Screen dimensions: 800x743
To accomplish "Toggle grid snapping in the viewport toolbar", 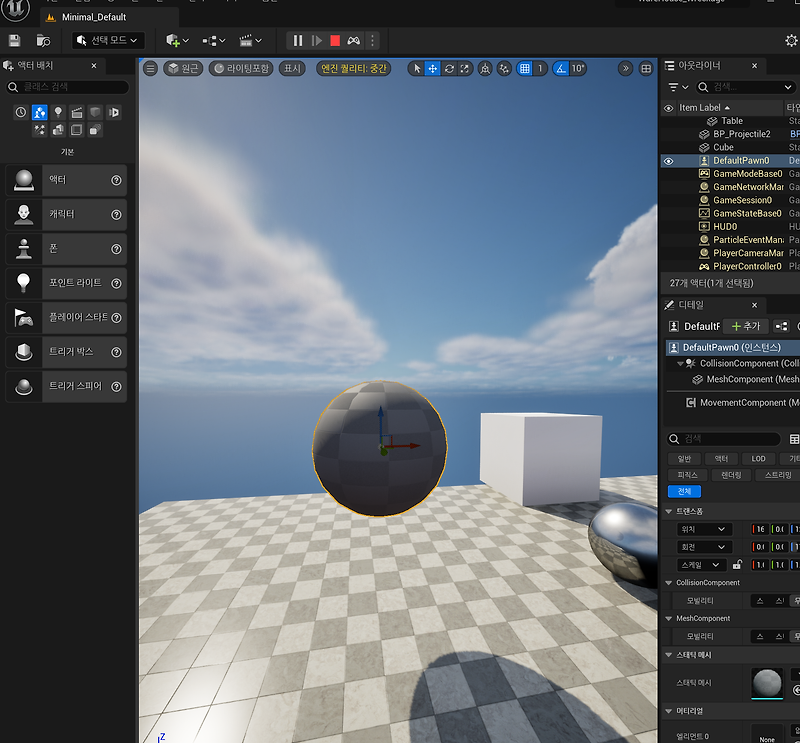I will tap(526, 68).
